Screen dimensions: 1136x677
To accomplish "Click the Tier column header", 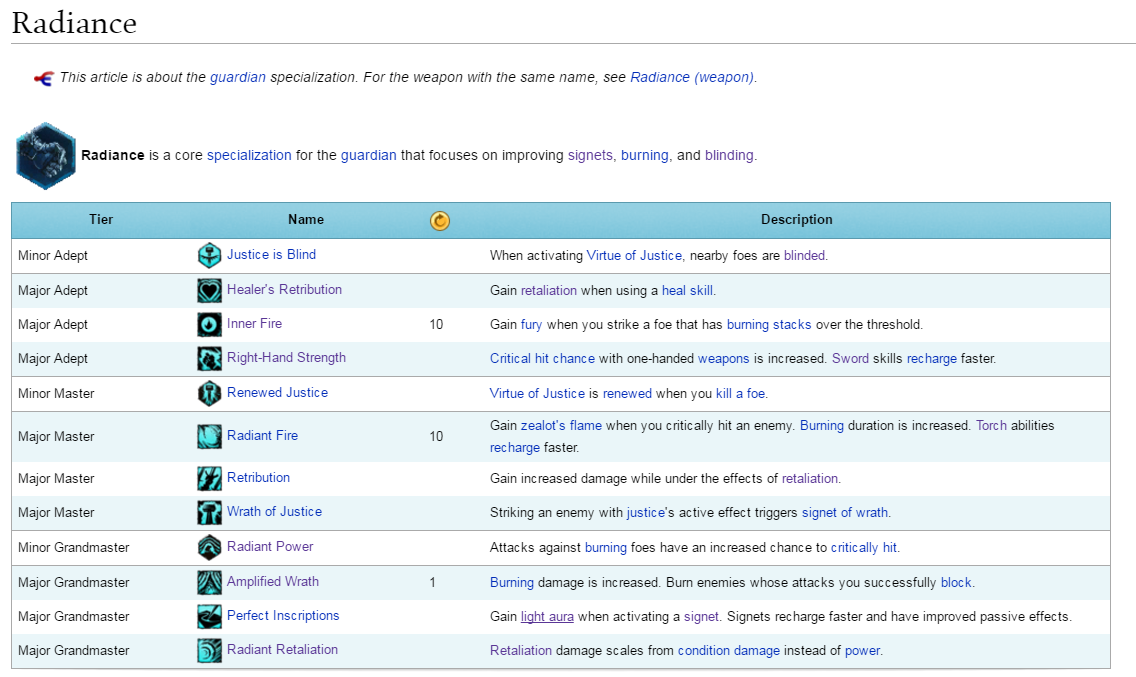I will coord(101,220).
